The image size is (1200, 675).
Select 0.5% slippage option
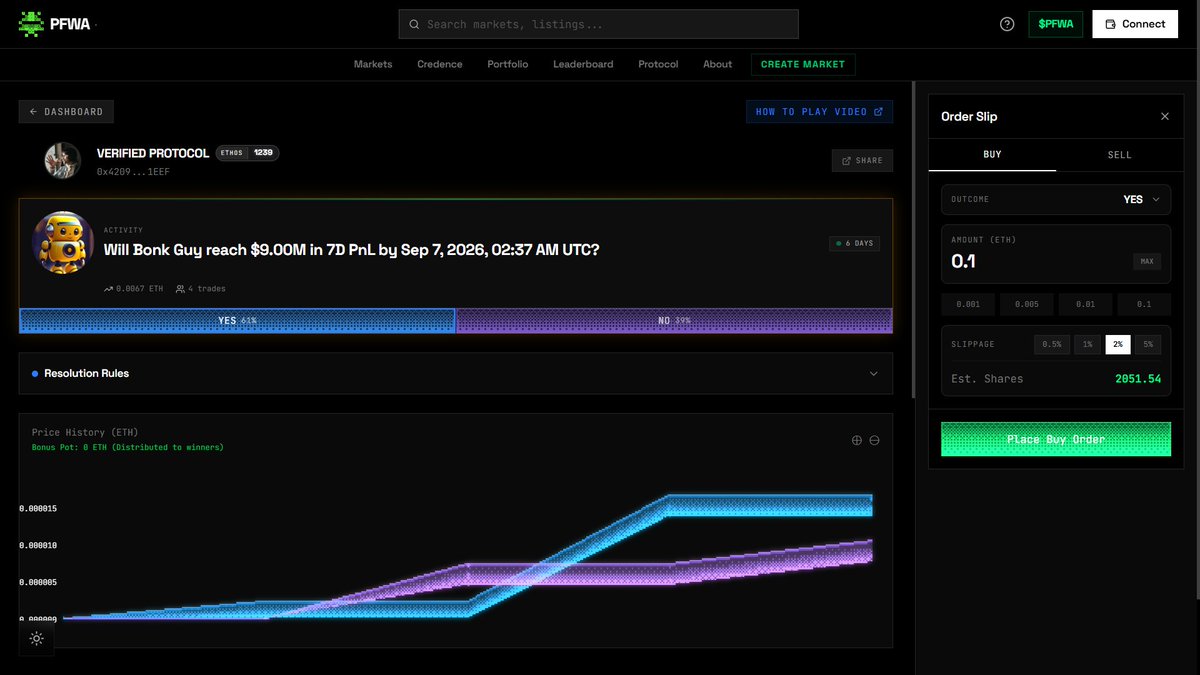[x=1051, y=344]
